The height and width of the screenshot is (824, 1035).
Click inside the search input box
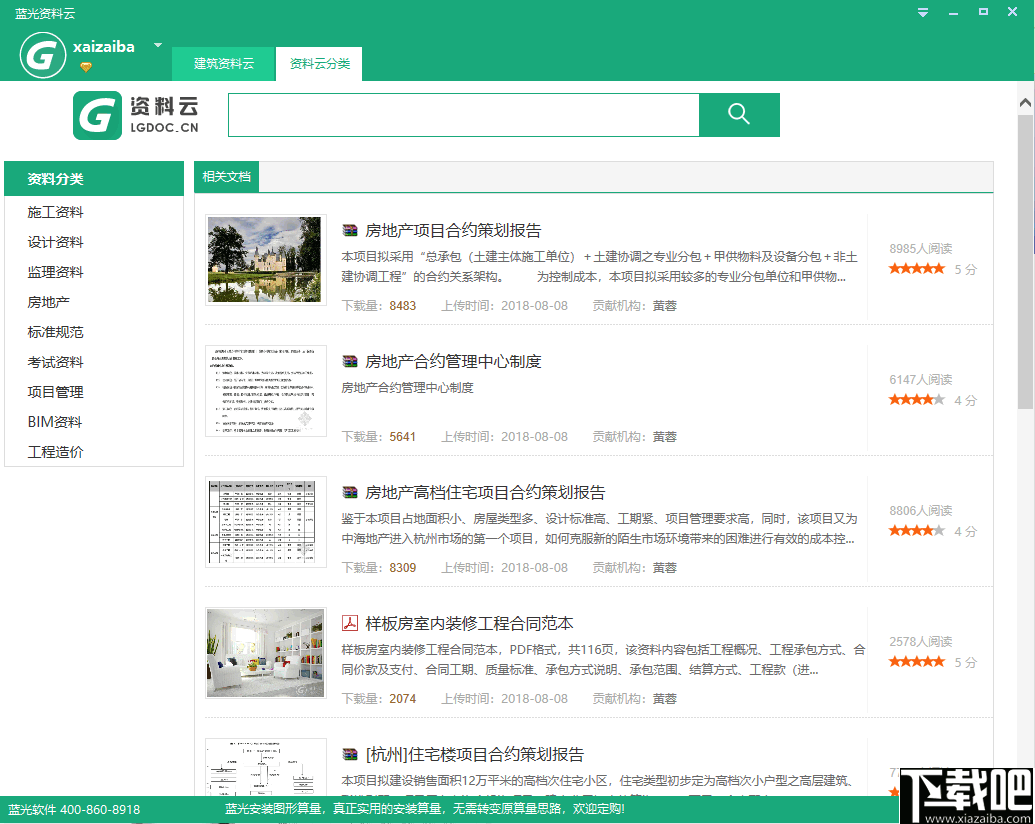pos(460,115)
